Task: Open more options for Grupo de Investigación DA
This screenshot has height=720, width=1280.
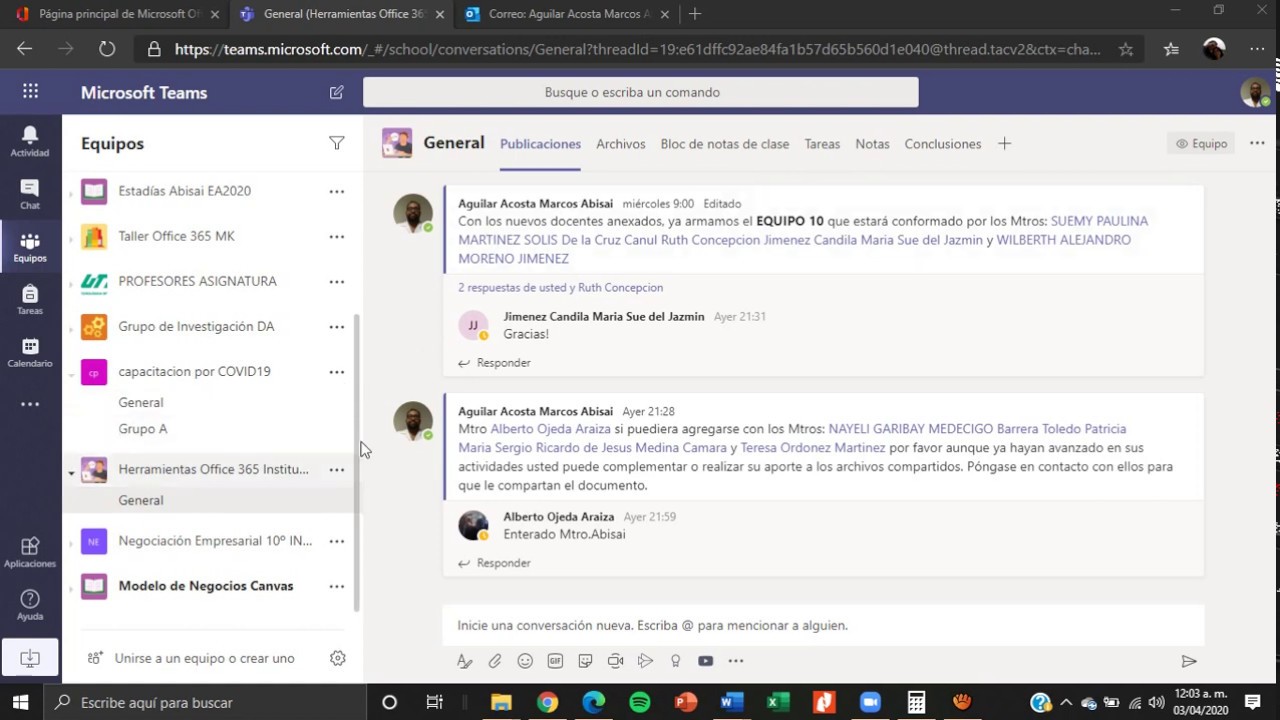Action: pyautogui.click(x=337, y=327)
